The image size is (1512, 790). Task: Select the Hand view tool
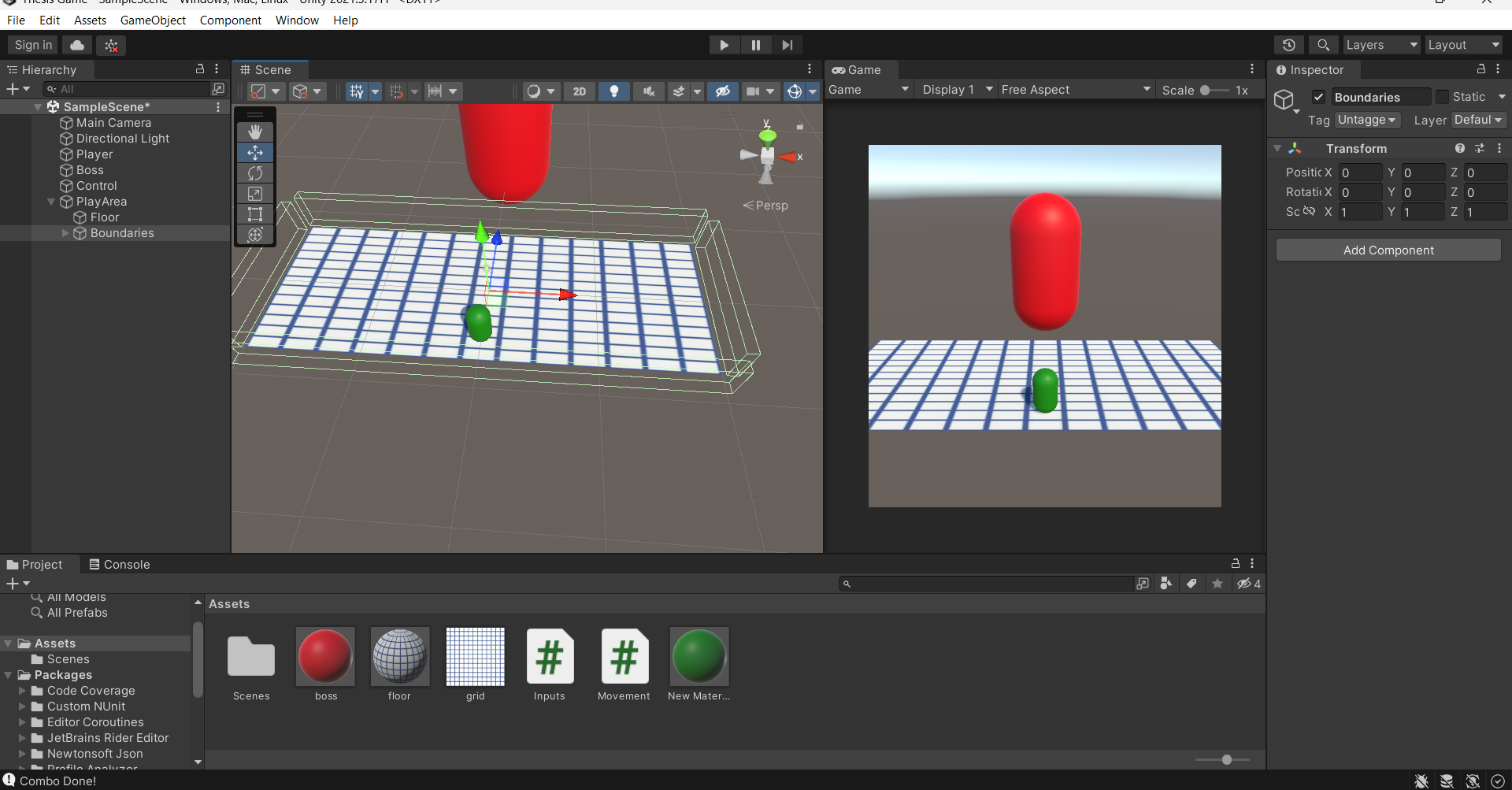[x=255, y=132]
